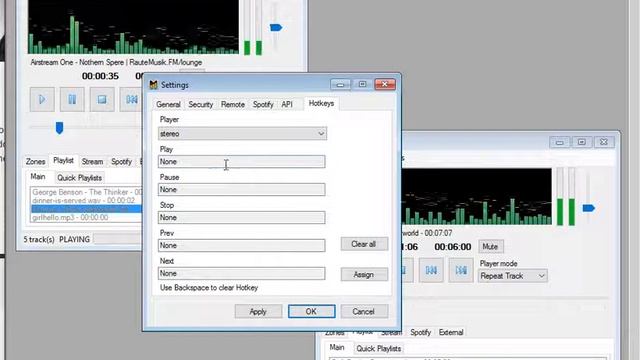Open the Security tab in Settings

click(x=200, y=104)
